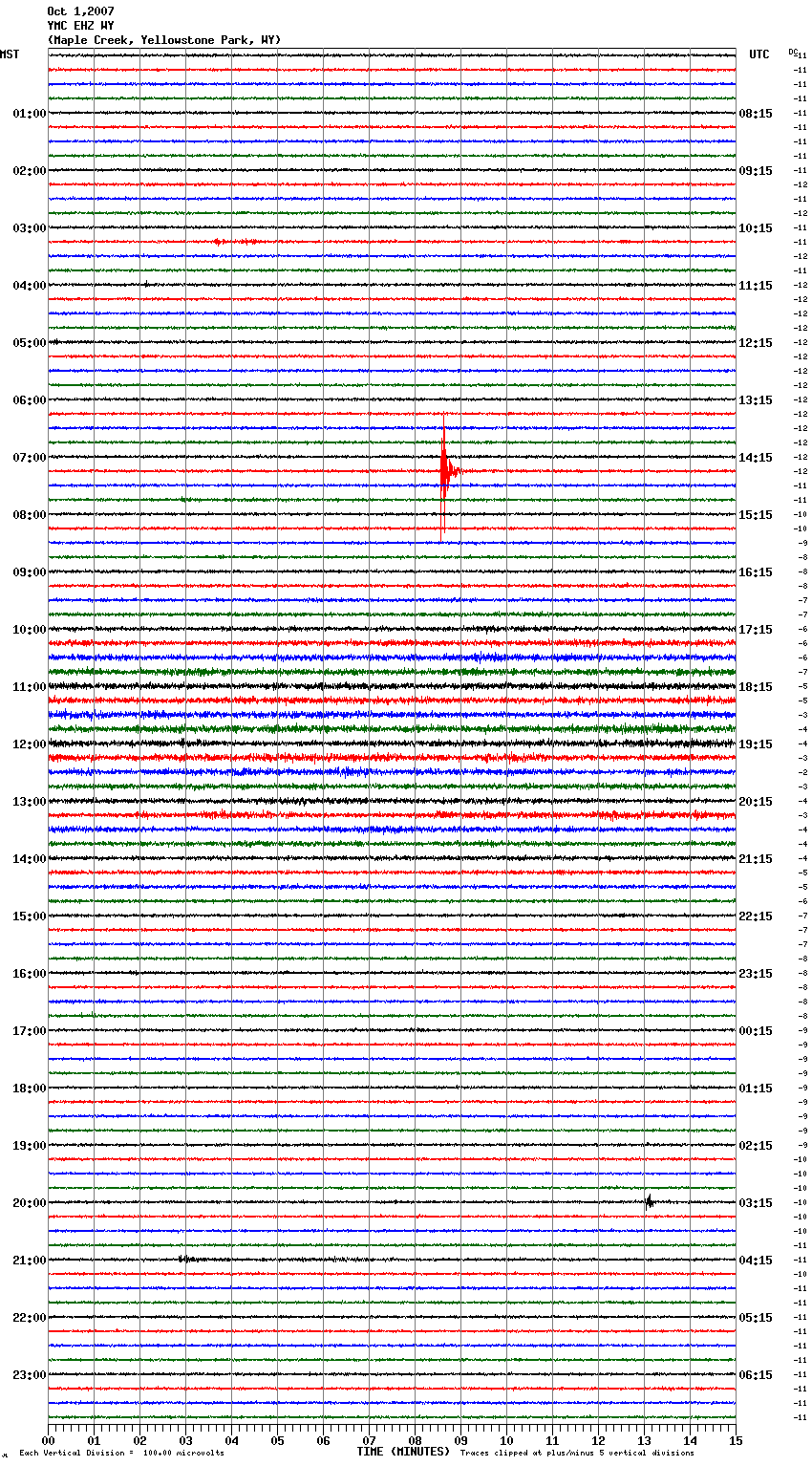This screenshot has height=1466, width=812.
Task: Click the UTC time label "03:15"
Action: tap(756, 1203)
